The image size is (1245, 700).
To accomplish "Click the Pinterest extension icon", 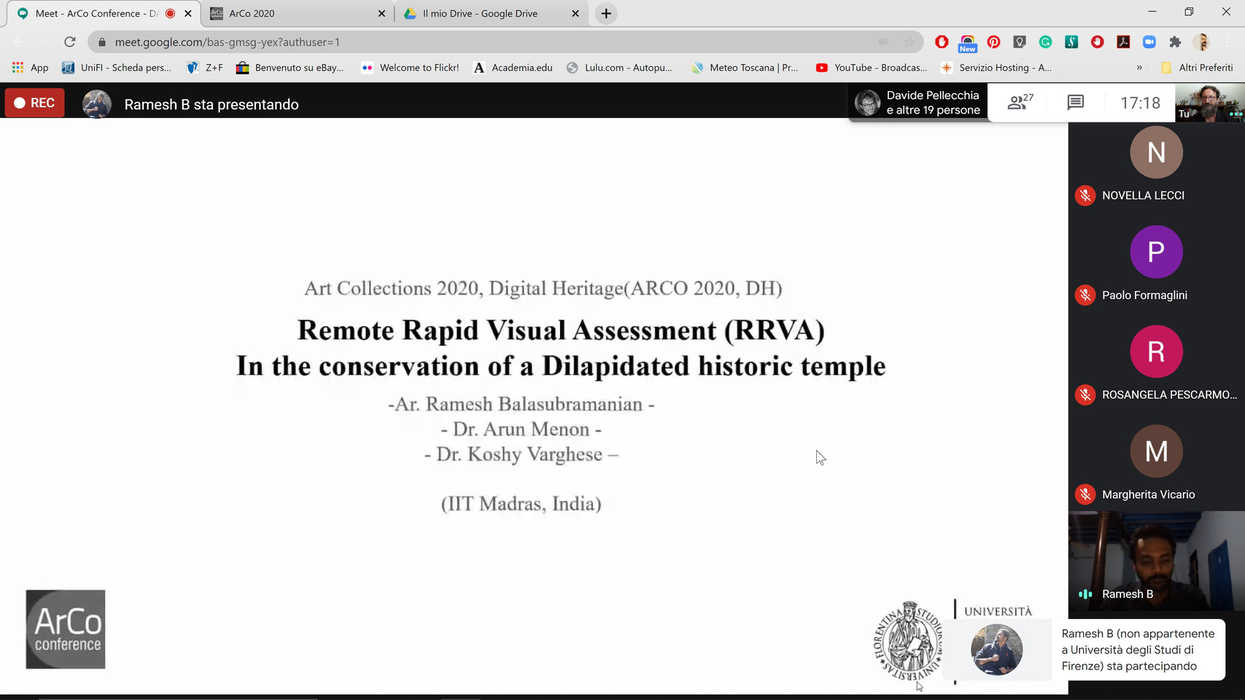I will pos(993,42).
